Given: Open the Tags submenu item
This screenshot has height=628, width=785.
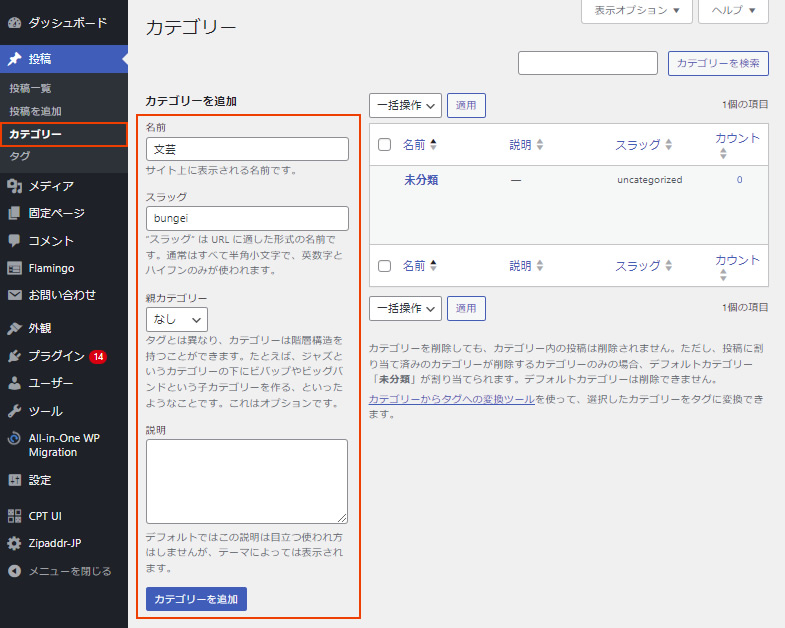Looking at the screenshot, I should pos(20,157).
